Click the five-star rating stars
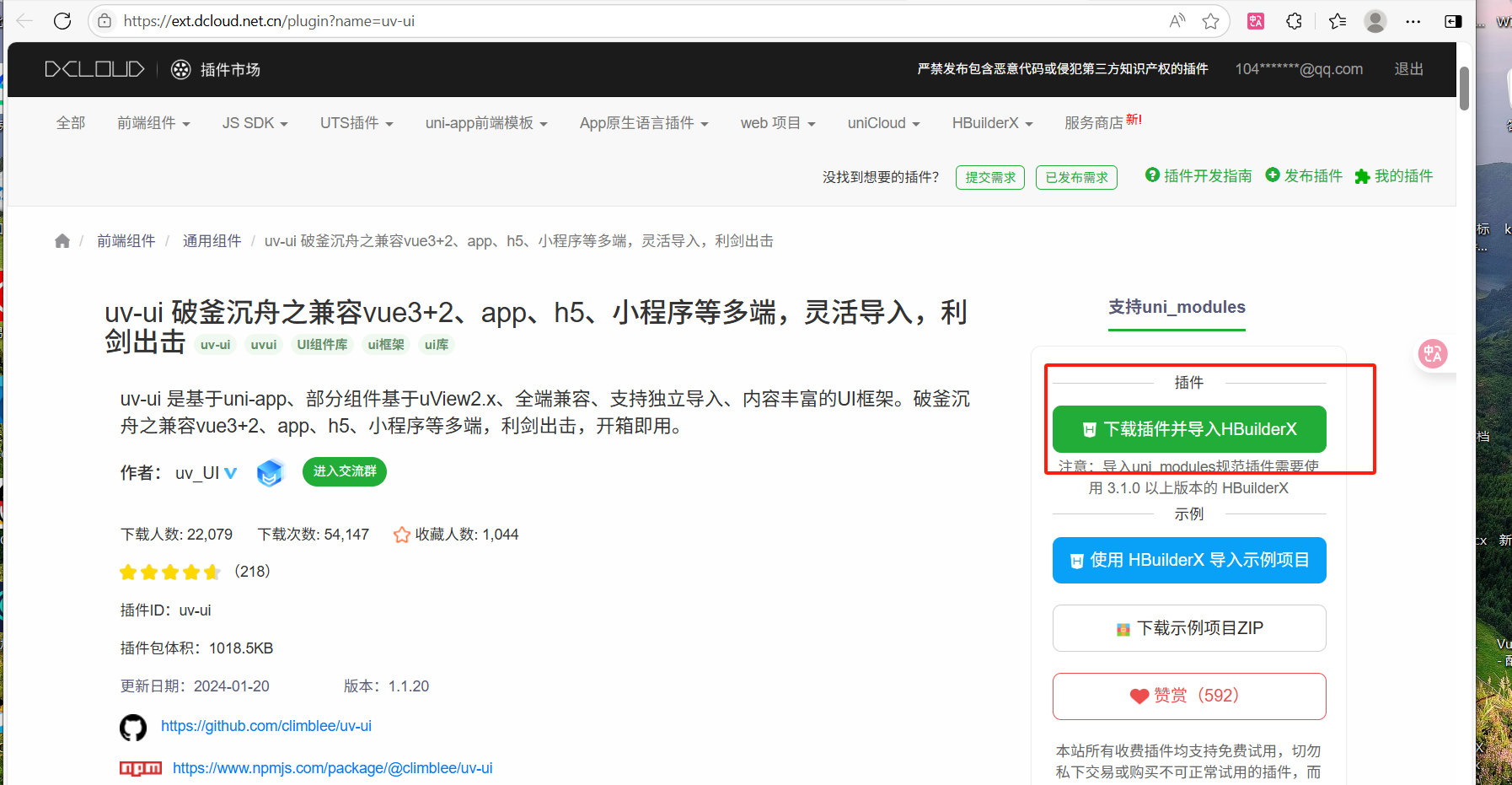This screenshot has height=785, width=1512. pos(170,573)
